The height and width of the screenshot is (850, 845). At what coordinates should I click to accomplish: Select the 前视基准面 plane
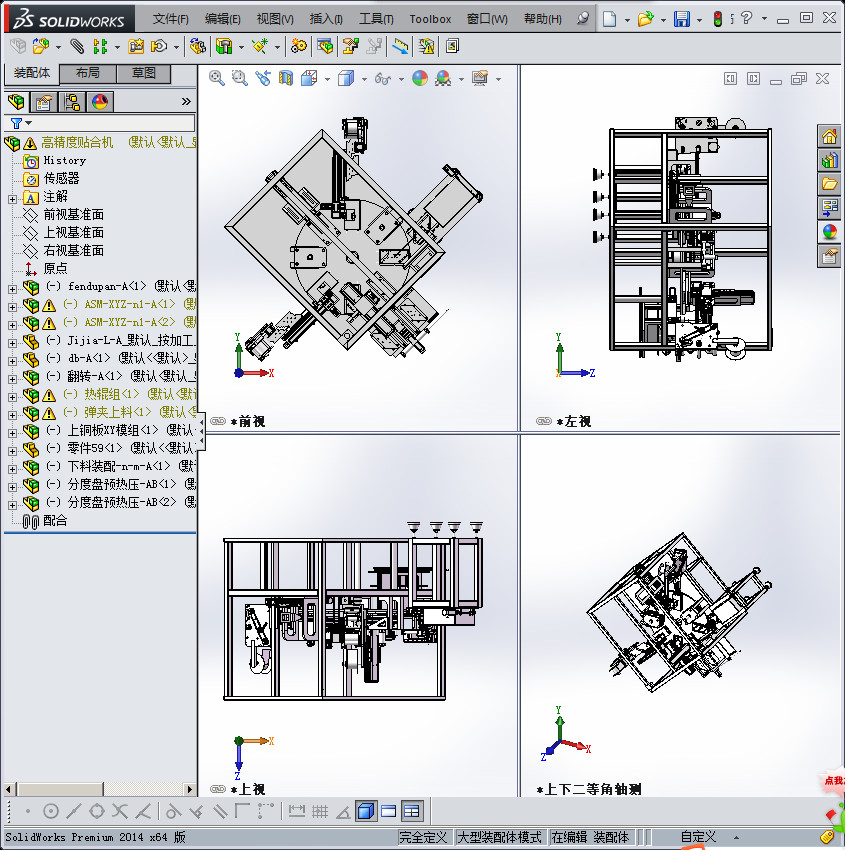coord(74,215)
